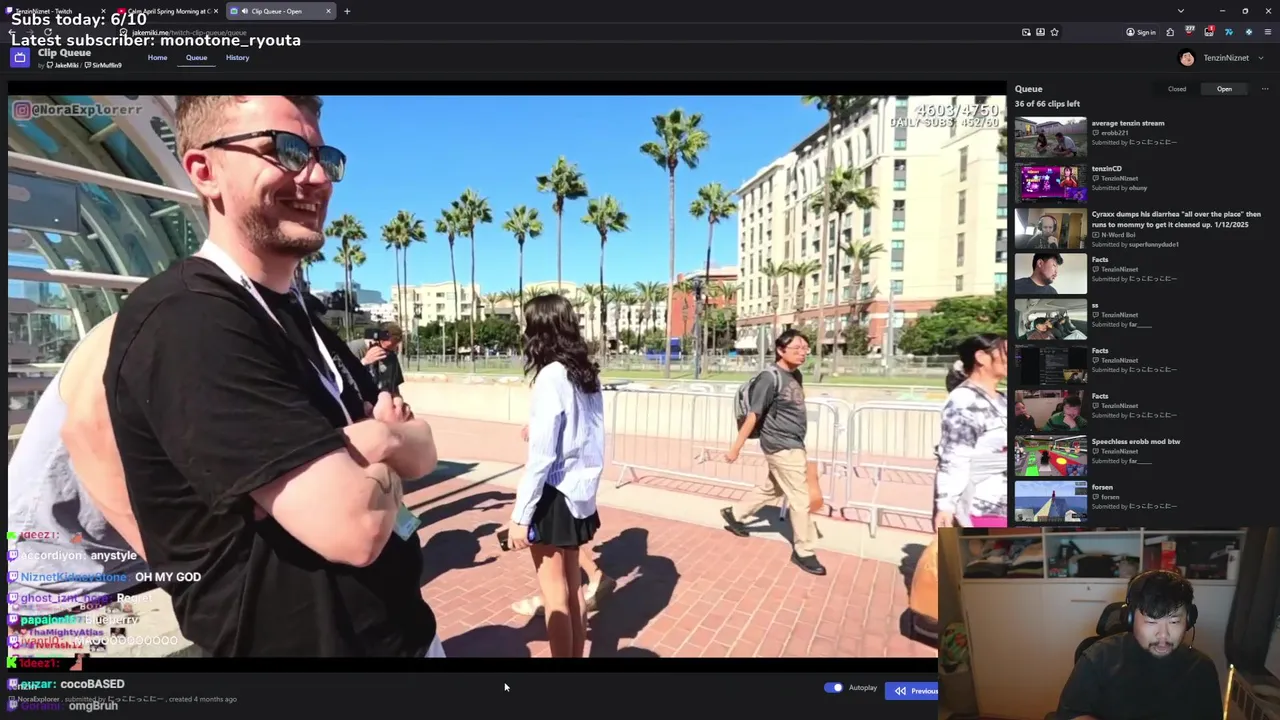
Task: Click the browser Sign in button
Action: point(1141,32)
